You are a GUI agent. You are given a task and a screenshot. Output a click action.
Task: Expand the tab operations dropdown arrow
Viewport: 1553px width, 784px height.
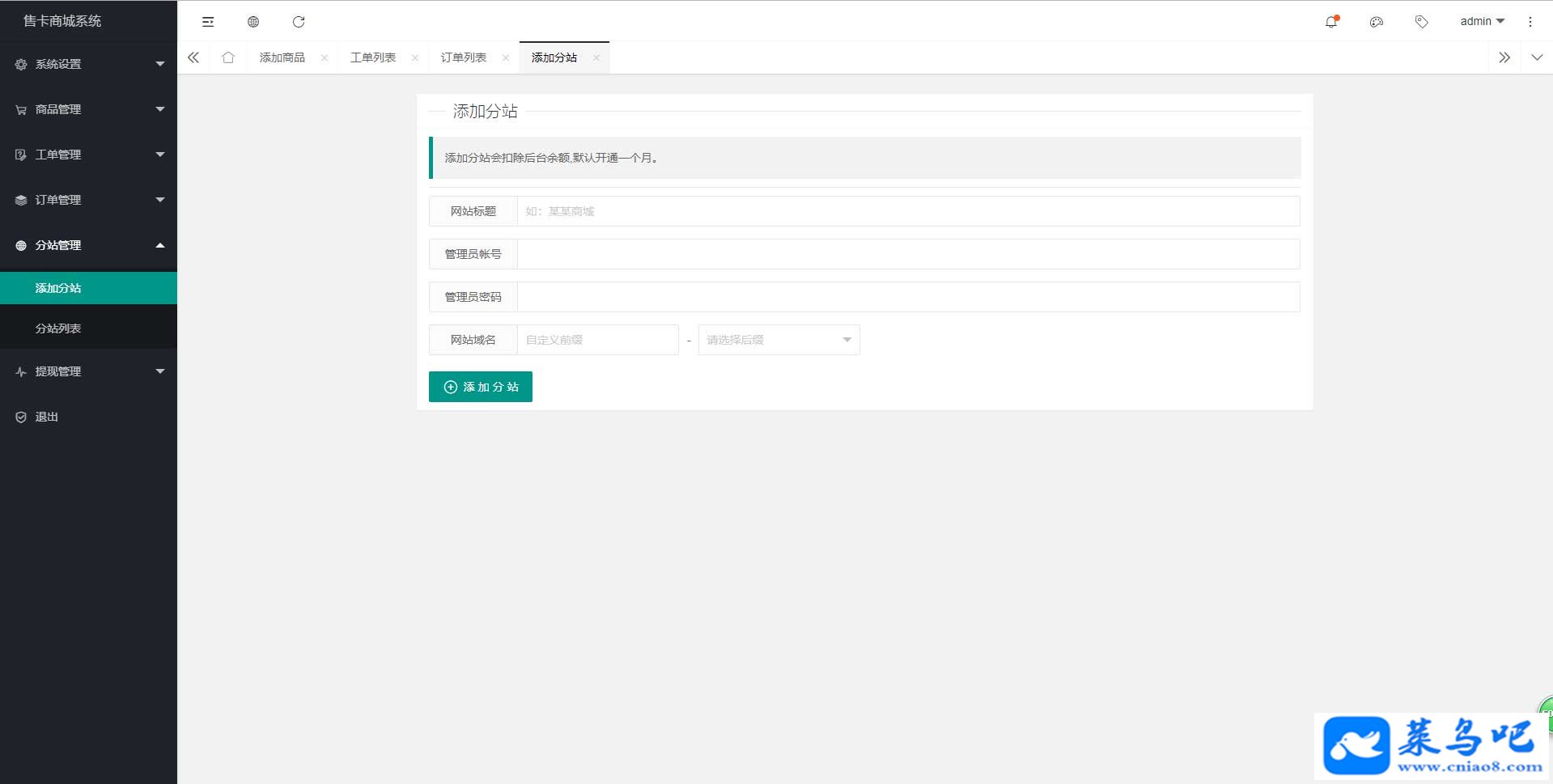pyautogui.click(x=1537, y=57)
